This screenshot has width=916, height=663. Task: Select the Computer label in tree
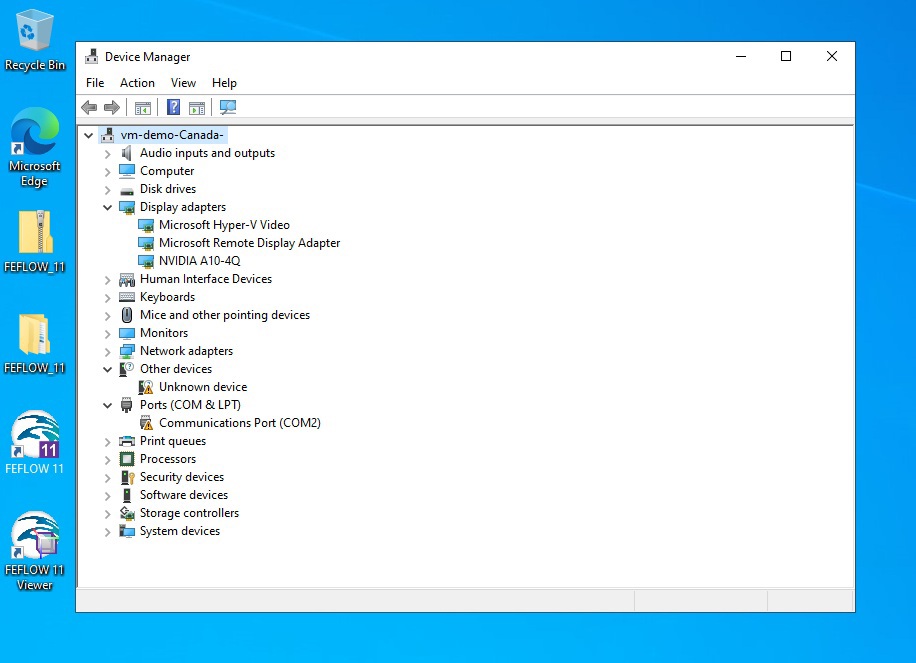coord(167,171)
